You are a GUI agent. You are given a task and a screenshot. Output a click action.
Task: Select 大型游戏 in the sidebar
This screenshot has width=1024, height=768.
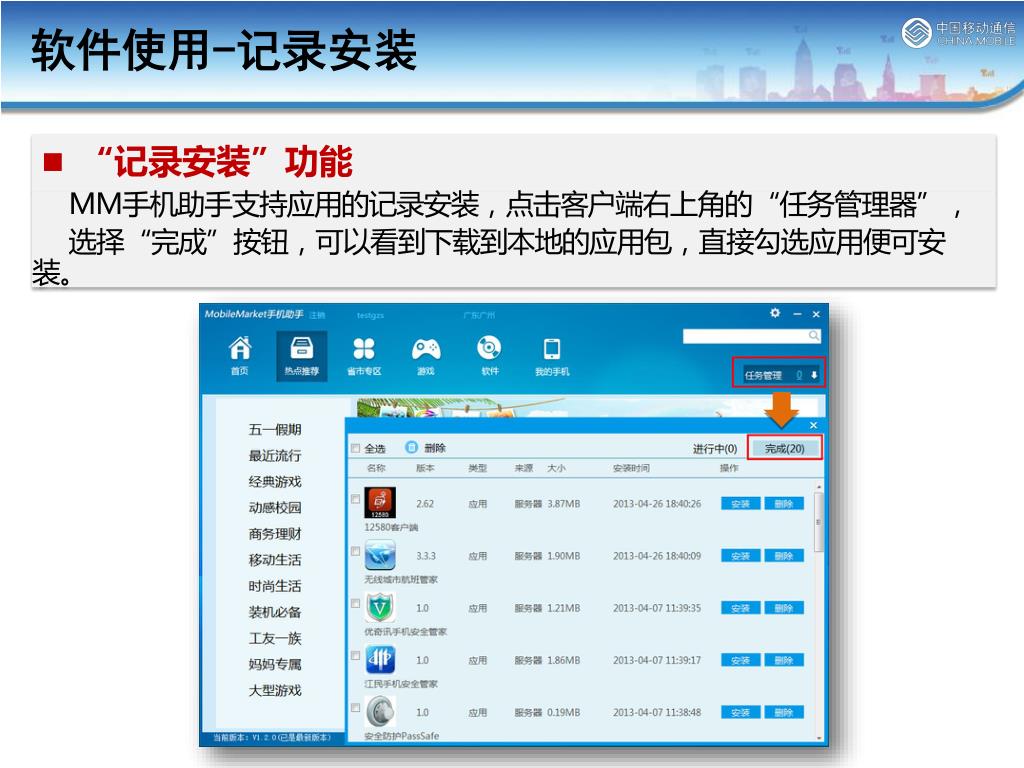pyautogui.click(x=275, y=690)
